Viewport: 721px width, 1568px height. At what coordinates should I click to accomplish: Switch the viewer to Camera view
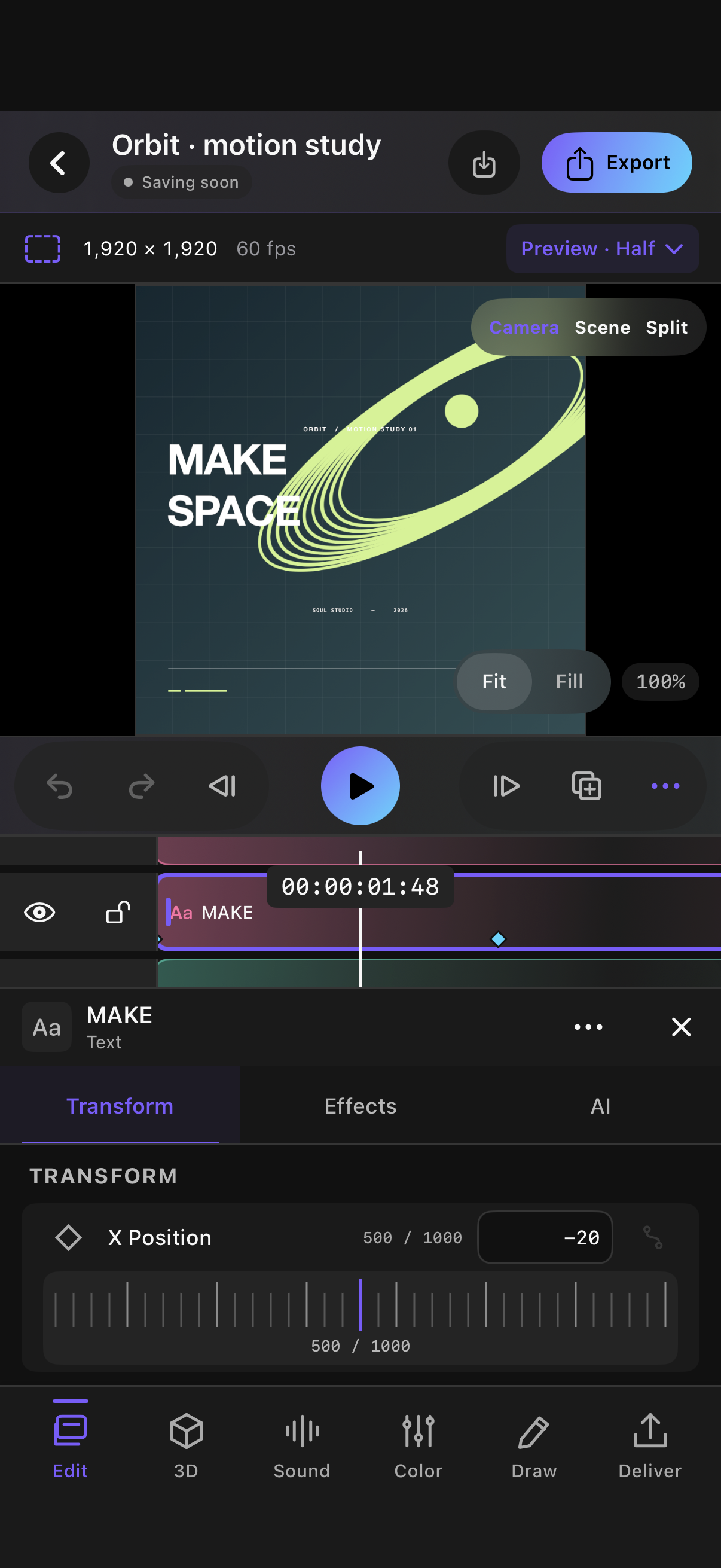[524, 328]
